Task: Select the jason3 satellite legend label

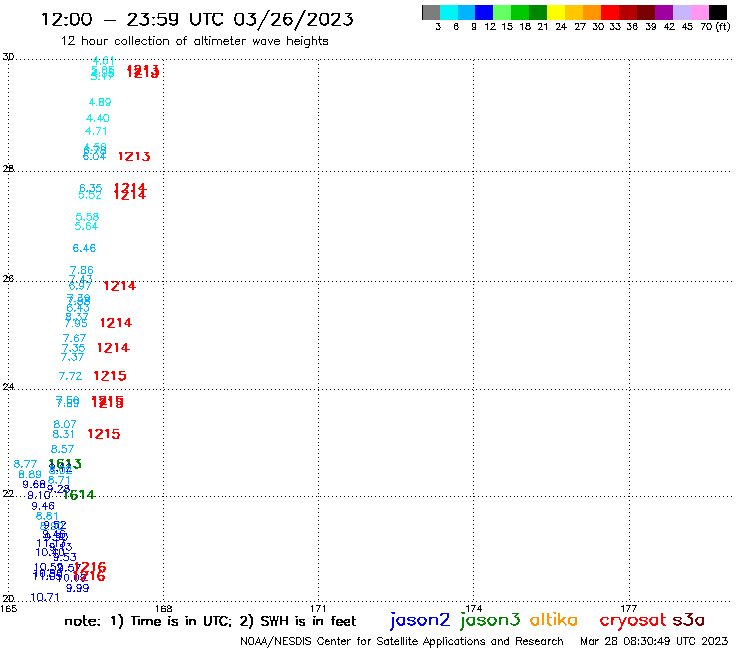Action: click(x=490, y=620)
